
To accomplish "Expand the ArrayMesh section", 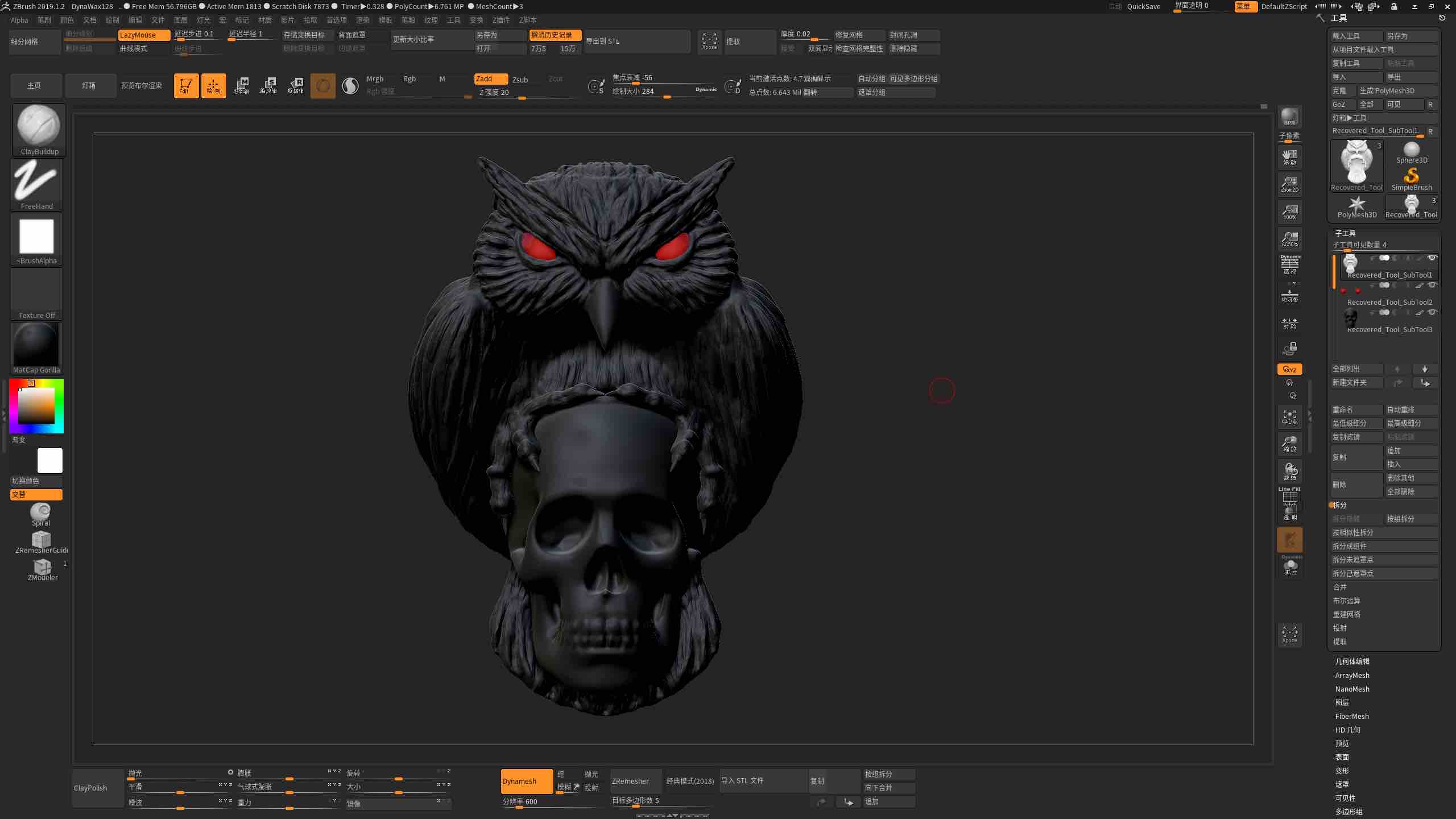I will point(1352,675).
